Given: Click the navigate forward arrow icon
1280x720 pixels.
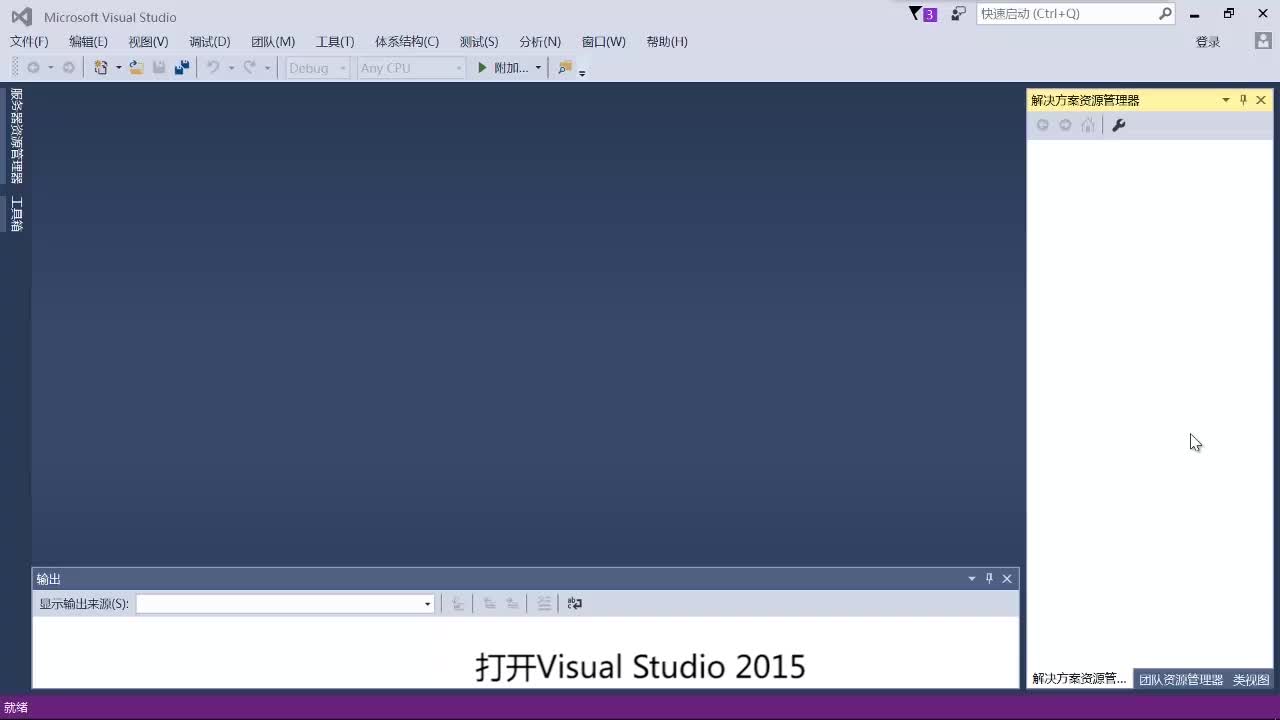Looking at the screenshot, I should pyautogui.click(x=68, y=68).
